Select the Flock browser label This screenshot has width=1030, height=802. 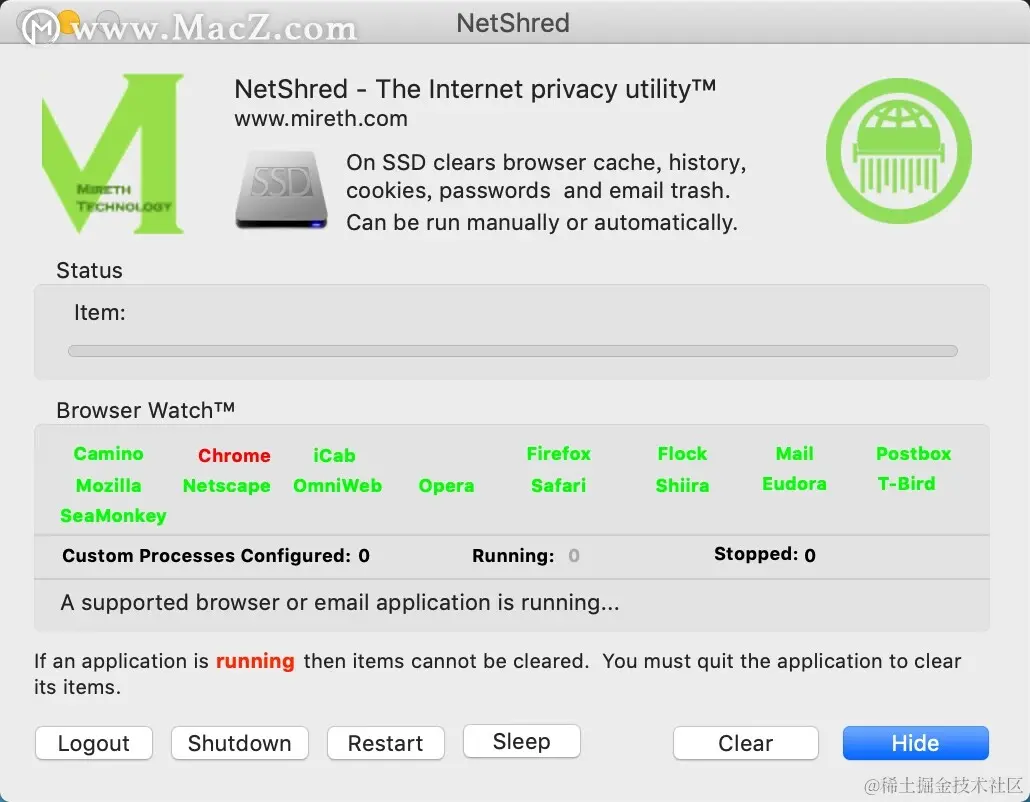click(682, 453)
